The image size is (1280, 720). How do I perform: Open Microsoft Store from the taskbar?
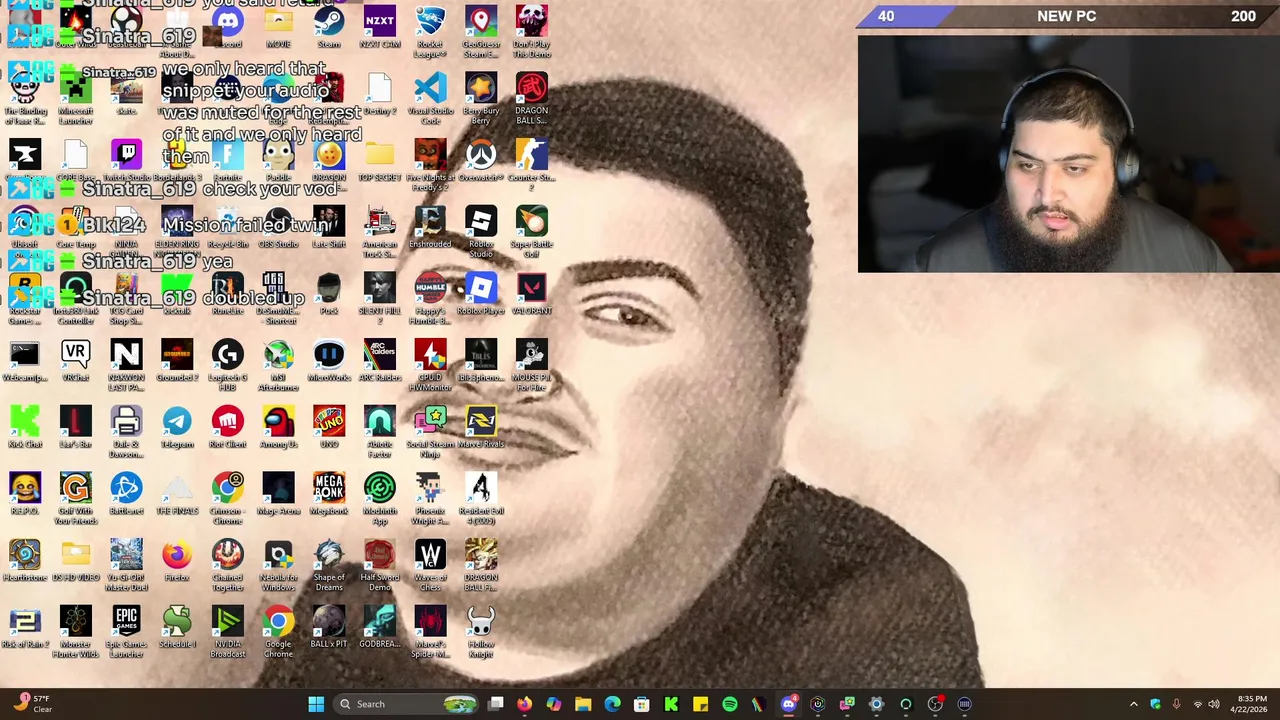click(x=642, y=704)
